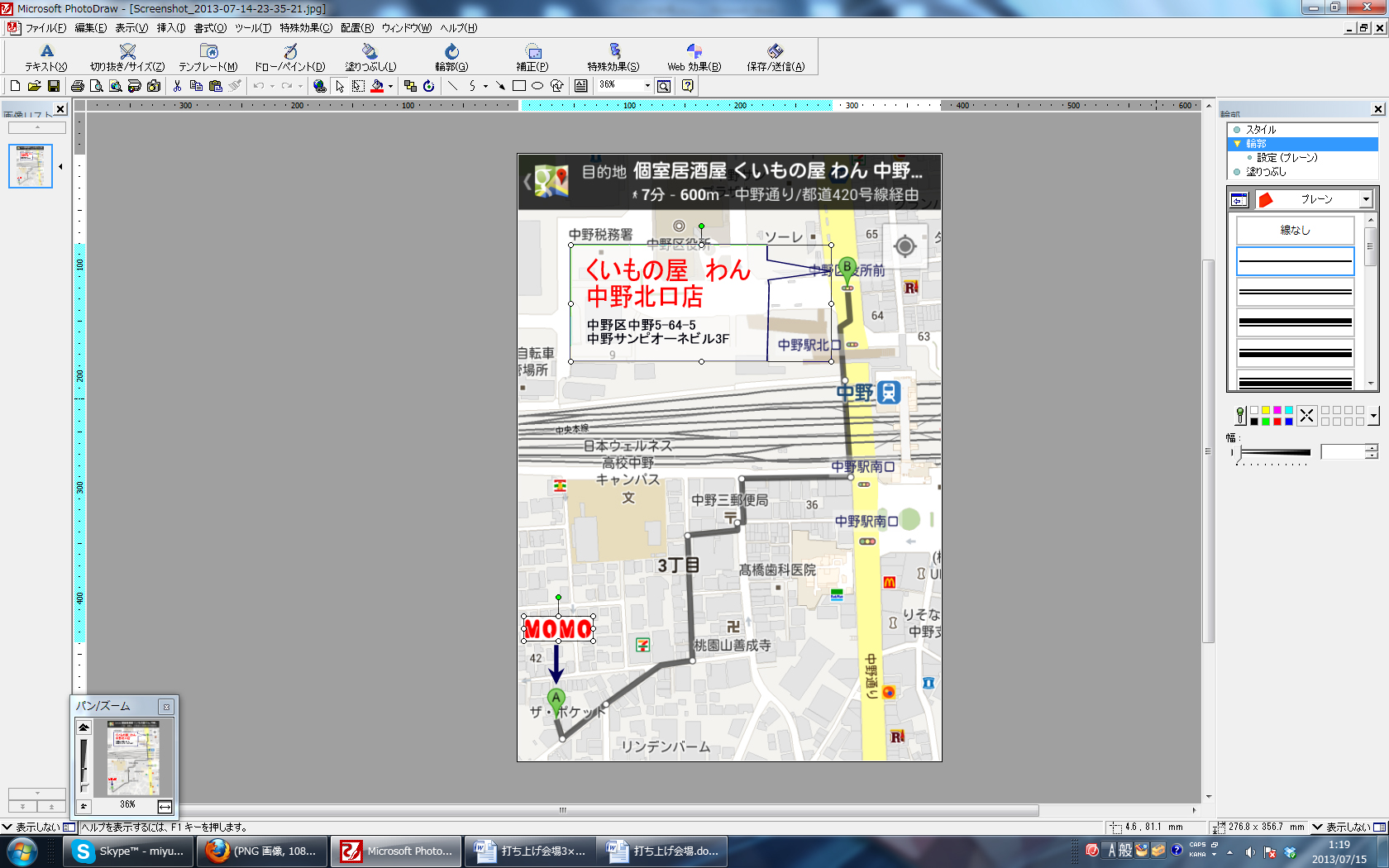1389x868 pixels.
Task: Open the zoom percentage dropdown
Action: (x=647, y=86)
